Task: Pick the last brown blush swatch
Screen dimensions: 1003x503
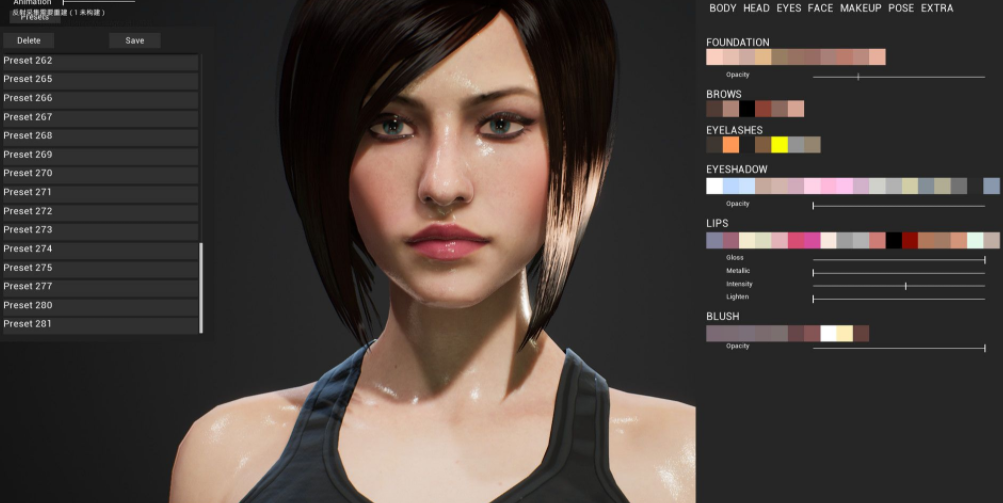Action: pos(861,333)
